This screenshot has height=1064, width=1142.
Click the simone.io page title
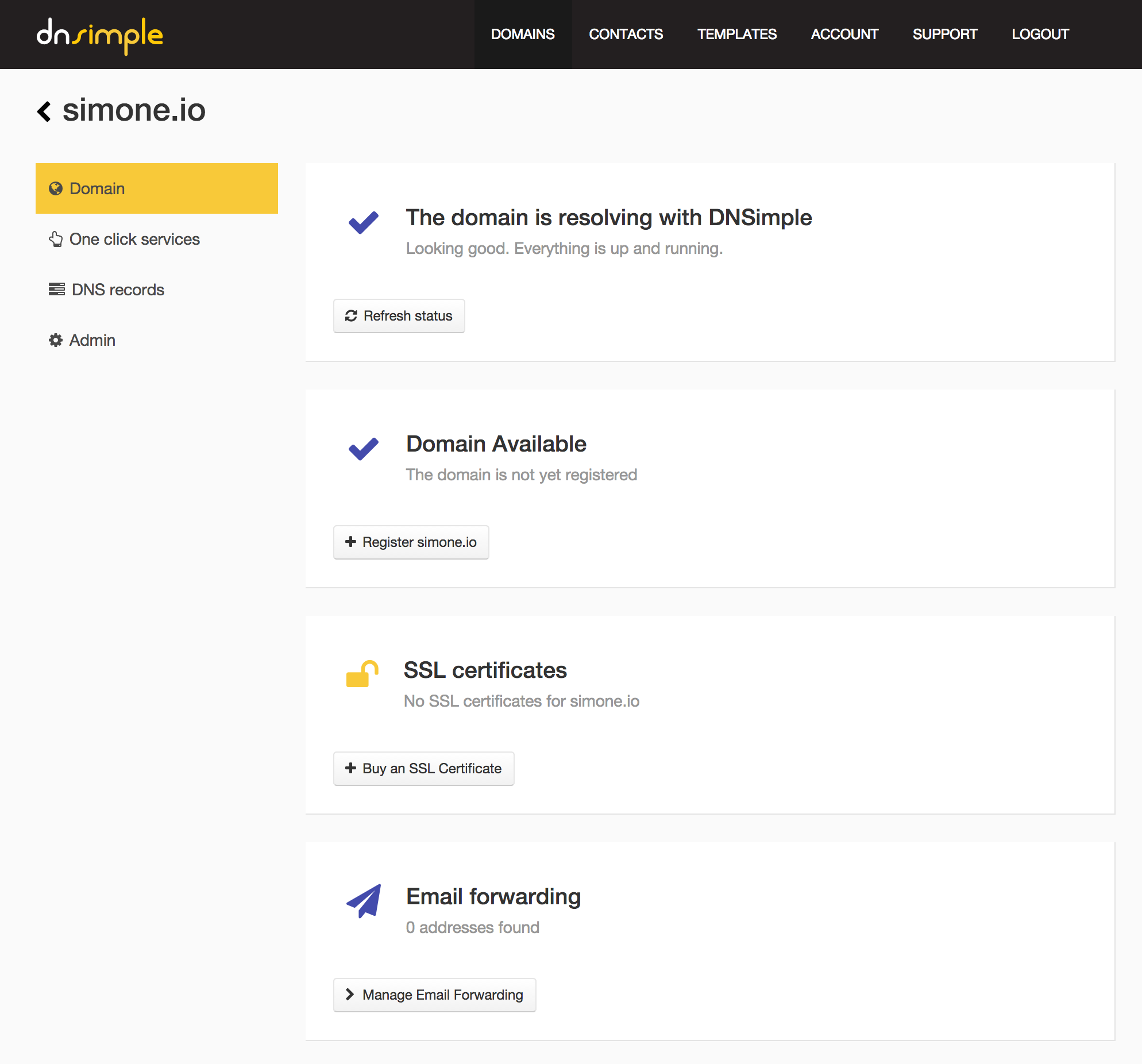(134, 110)
